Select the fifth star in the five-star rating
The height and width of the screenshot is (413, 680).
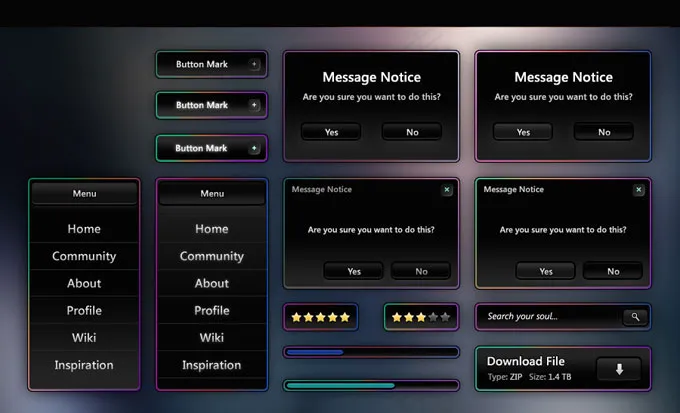[345, 317]
